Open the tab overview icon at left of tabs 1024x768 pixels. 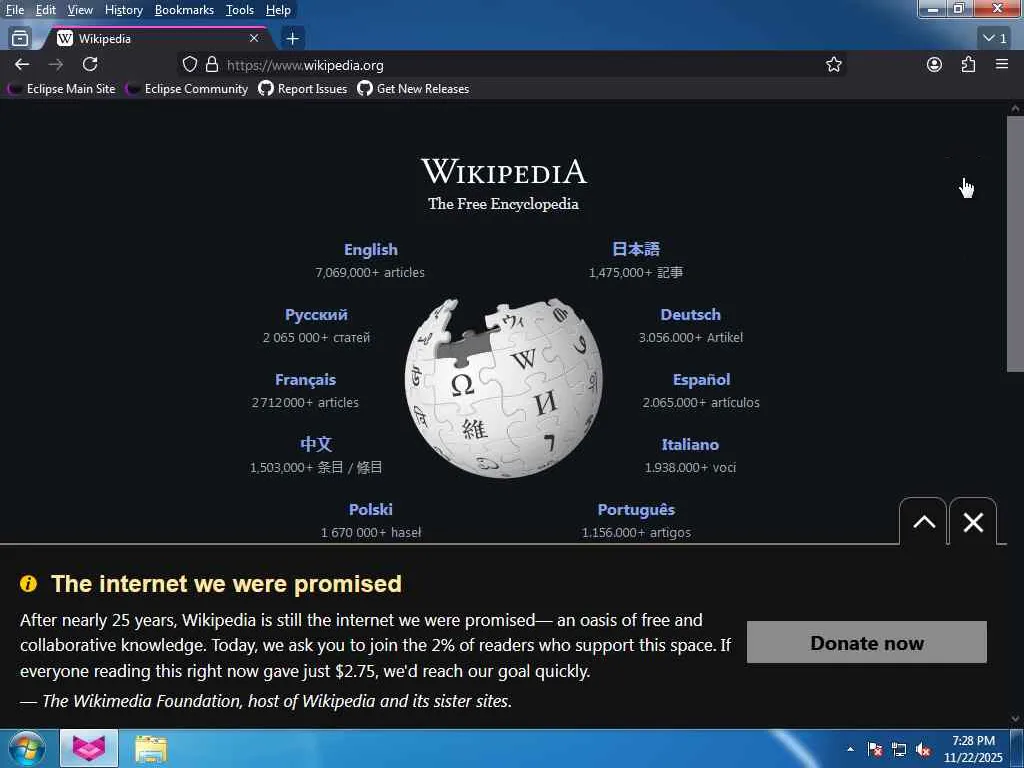(x=20, y=39)
